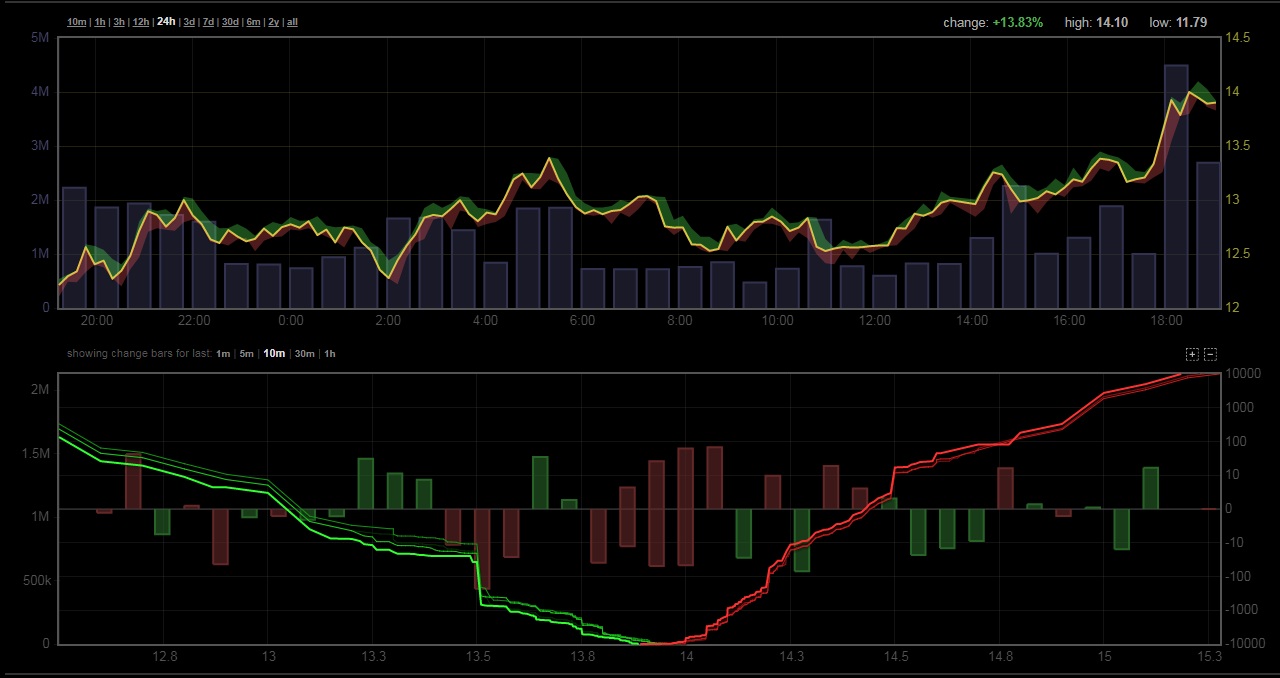Display the 30d price history
1280x678 pixels.
[230, 22]
